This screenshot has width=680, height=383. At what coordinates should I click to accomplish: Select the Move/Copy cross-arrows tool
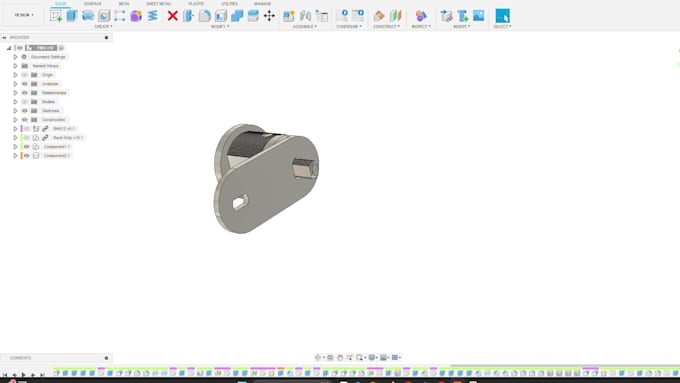click(269, 16)
